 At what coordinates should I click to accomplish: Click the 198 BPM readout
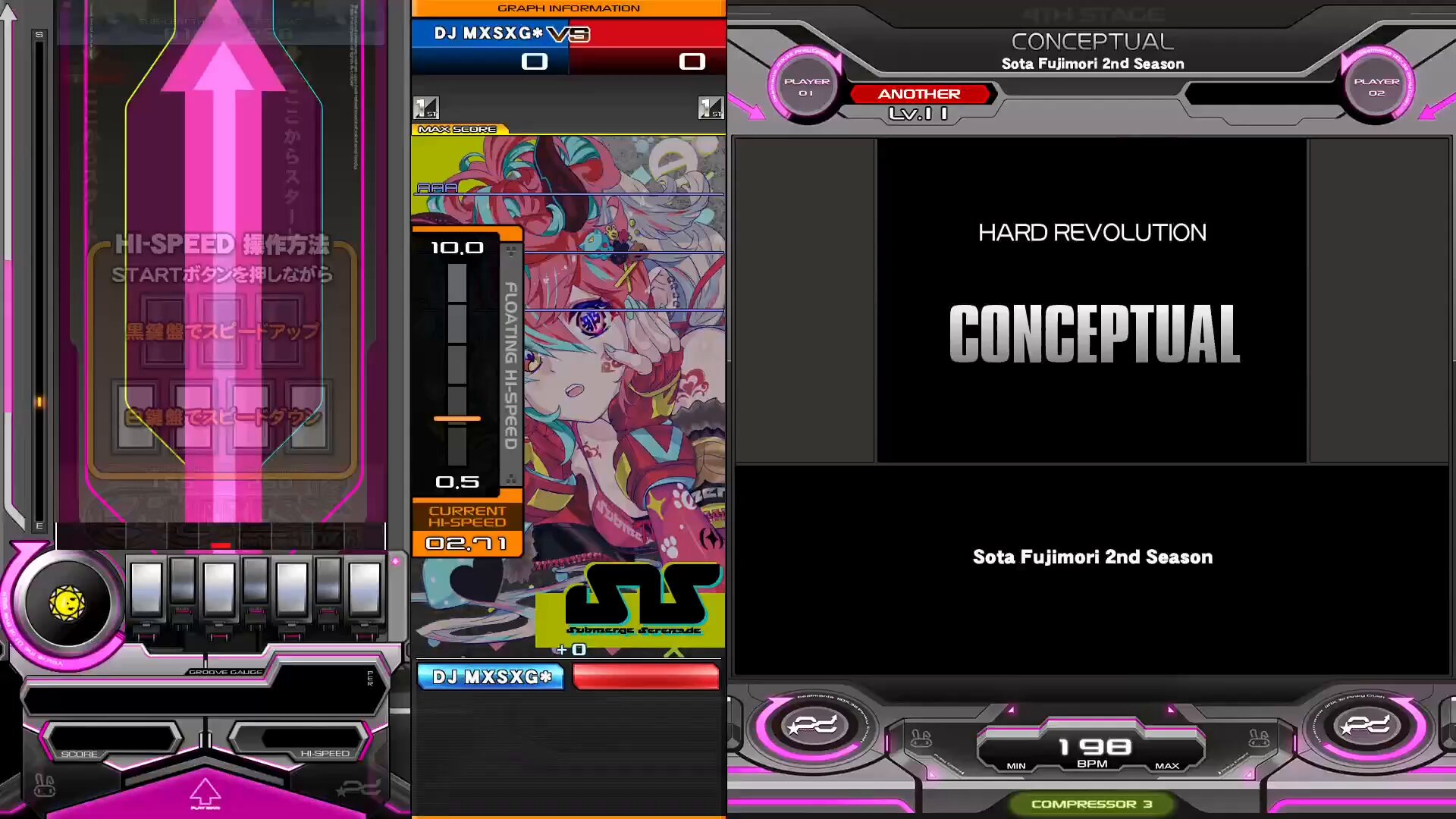tap(1094, 747)
